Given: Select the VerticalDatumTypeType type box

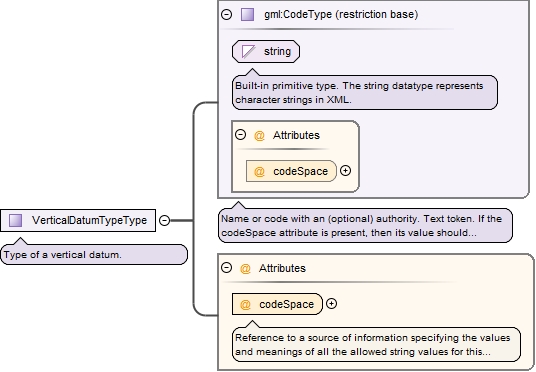Looking at the screenshot, I should 78,221.
